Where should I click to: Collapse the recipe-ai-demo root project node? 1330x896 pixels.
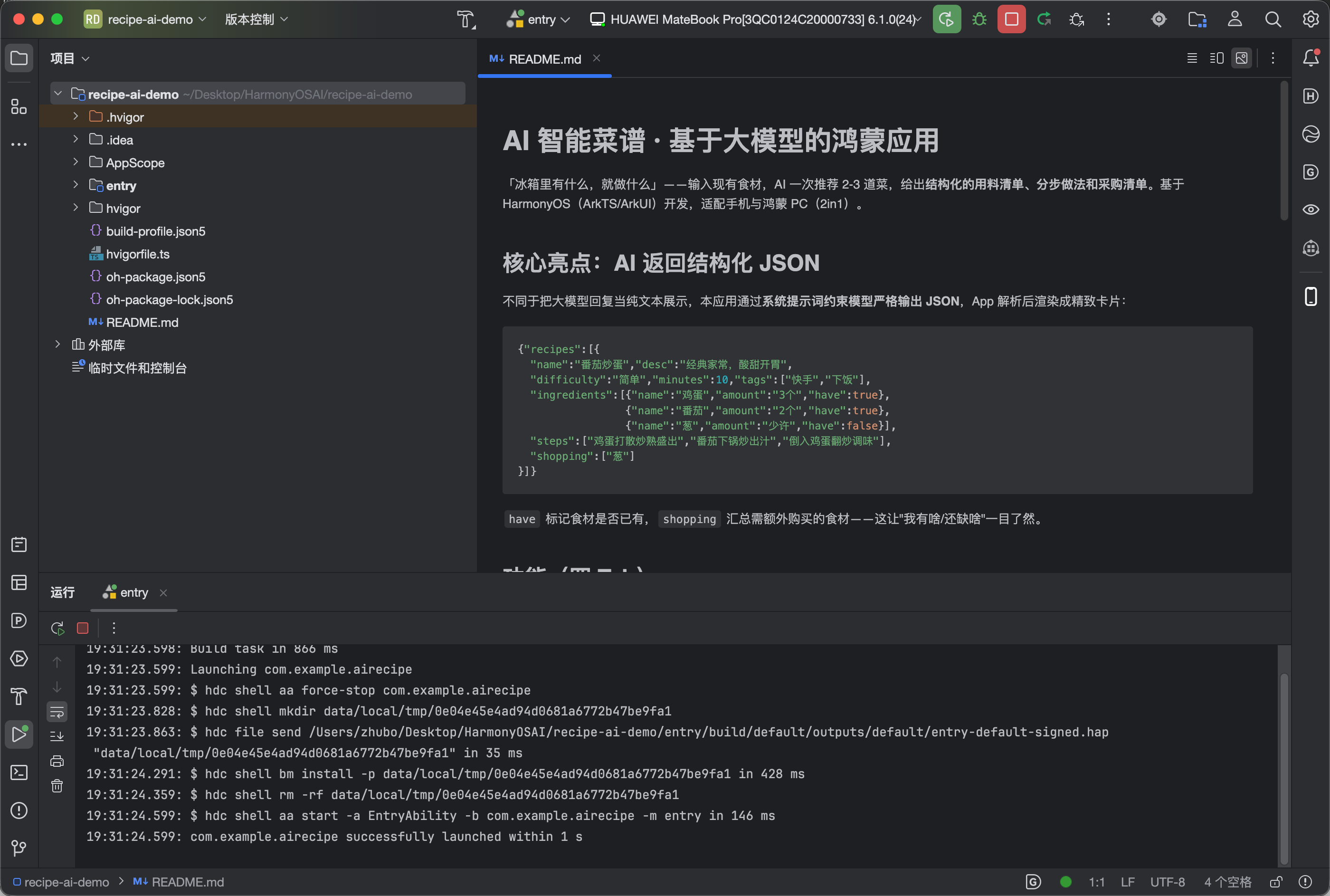tap(58, 93)
